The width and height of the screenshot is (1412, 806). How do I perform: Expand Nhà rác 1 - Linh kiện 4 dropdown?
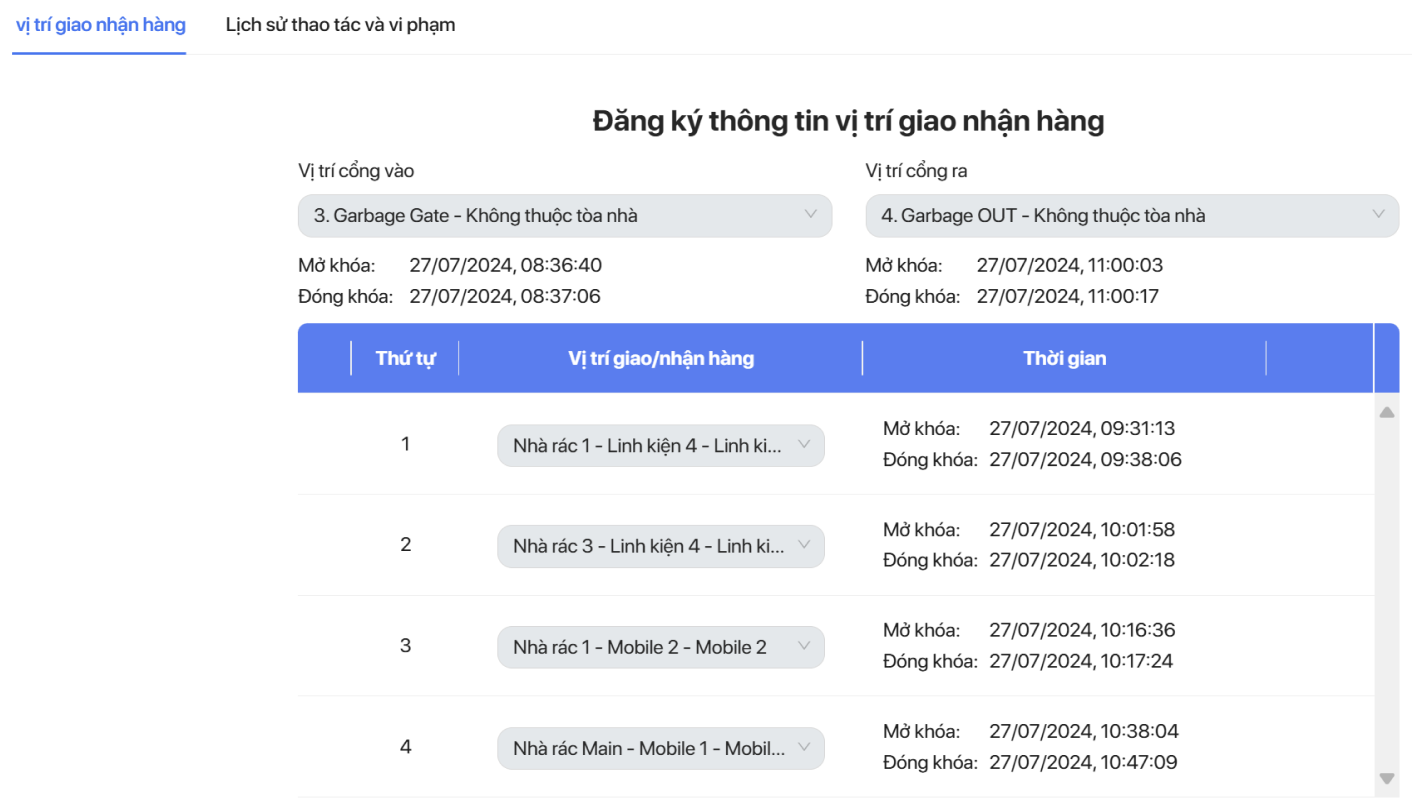[660, 446]
